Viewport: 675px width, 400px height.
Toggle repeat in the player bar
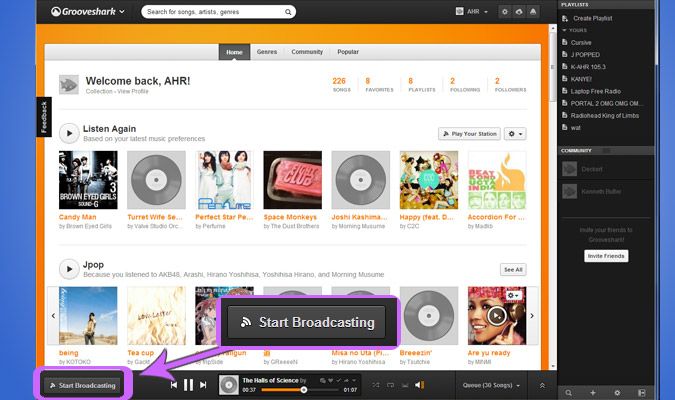390,385
